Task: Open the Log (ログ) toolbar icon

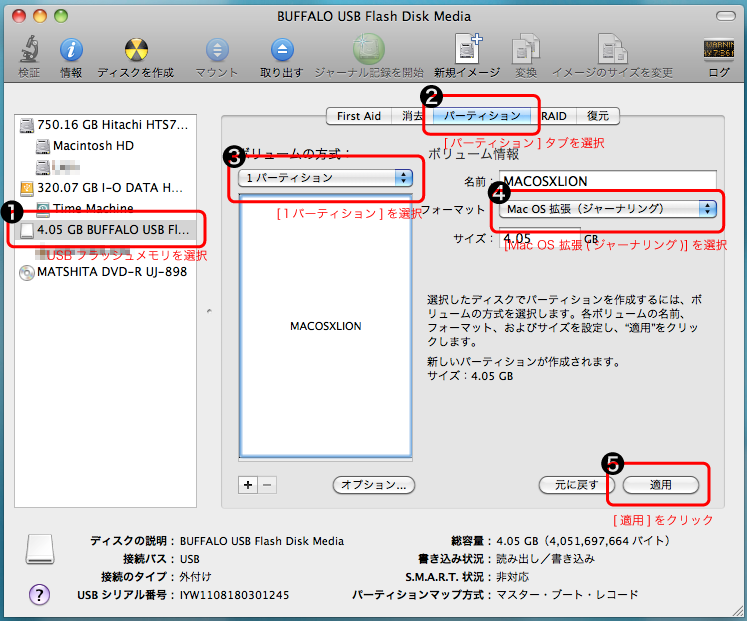Action: pyautogui.click(x=719, y=49)
